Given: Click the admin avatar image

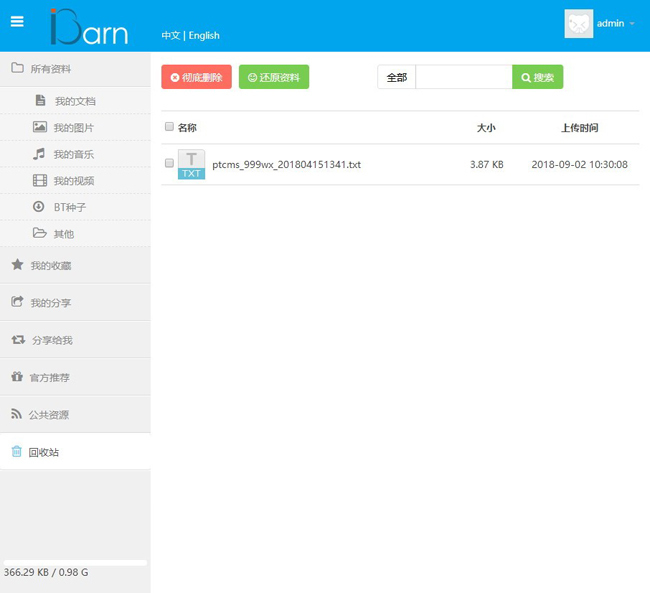Looking at the screenshot, I should 579,24.
